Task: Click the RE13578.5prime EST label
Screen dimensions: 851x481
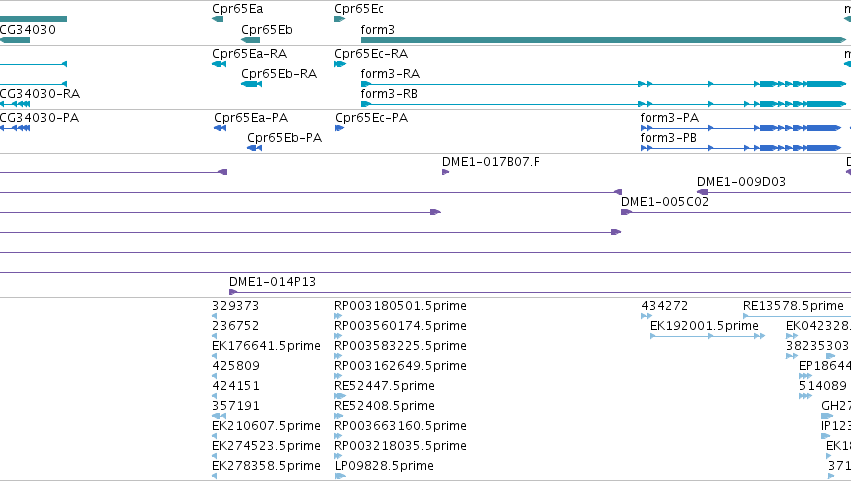Action: click(x=793, y=306)
